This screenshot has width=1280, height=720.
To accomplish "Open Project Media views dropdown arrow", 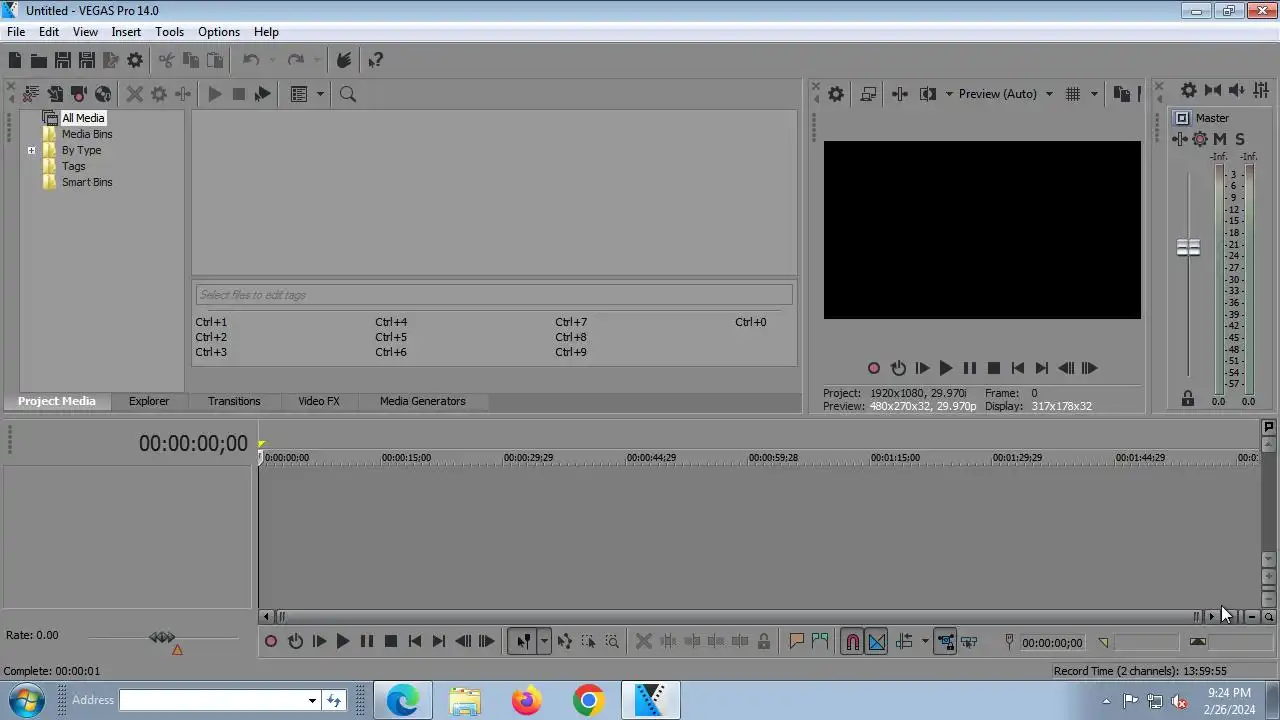I will point(320,94).
